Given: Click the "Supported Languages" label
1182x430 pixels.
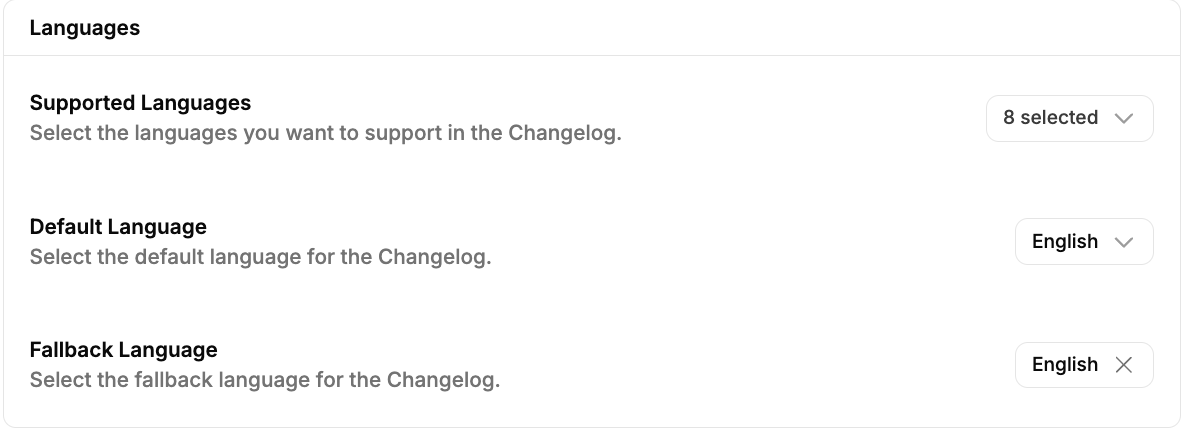Looking at the screenshot, I should (x=140, y=103).
